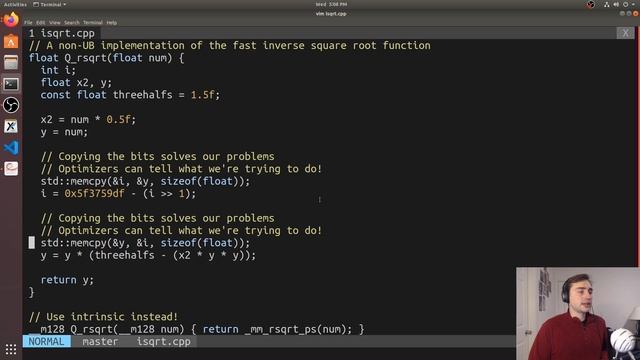Click the X-logo app icon in the dock

coord(11,126)
